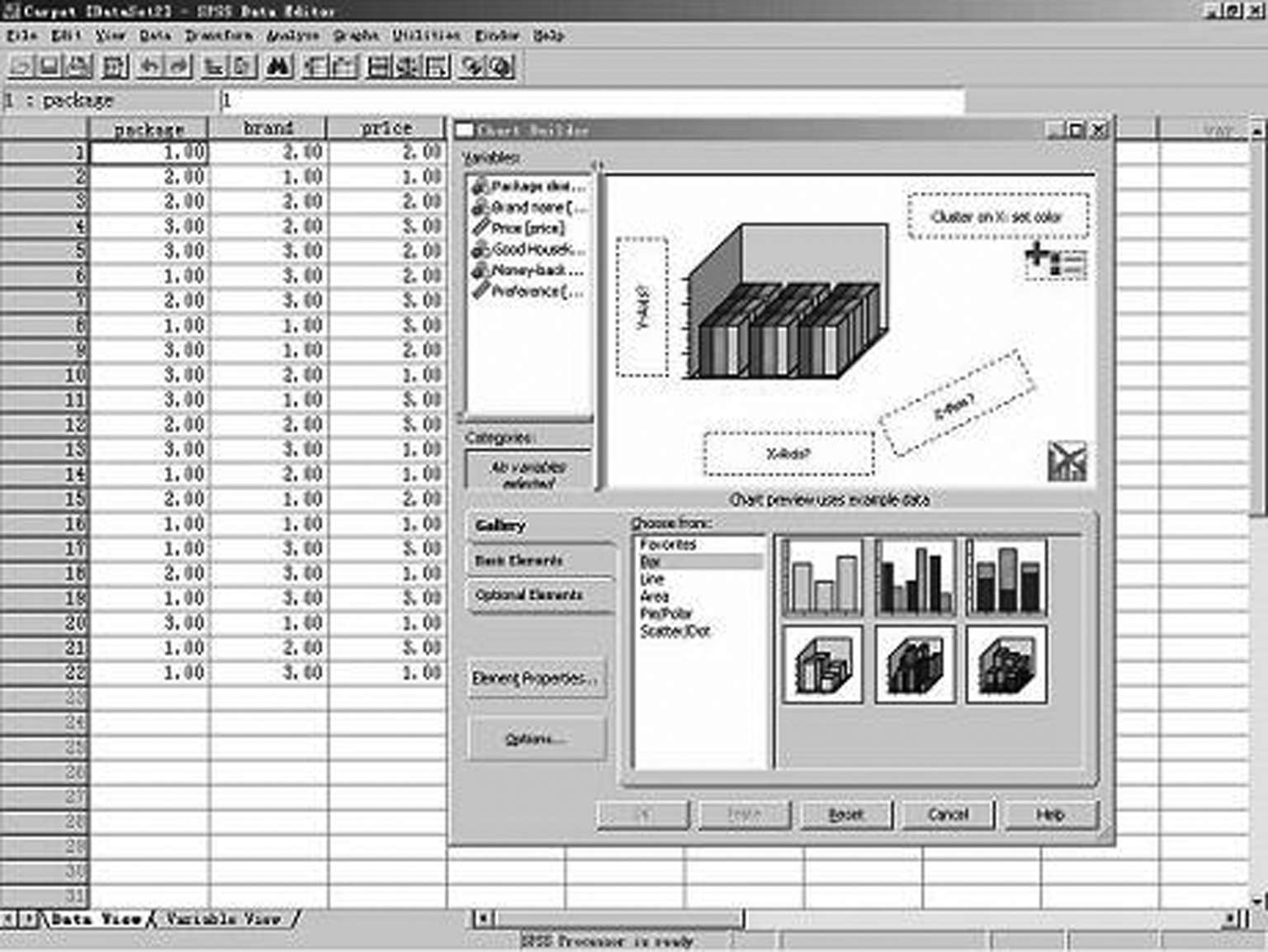Open the Data menu

[155, 36]
